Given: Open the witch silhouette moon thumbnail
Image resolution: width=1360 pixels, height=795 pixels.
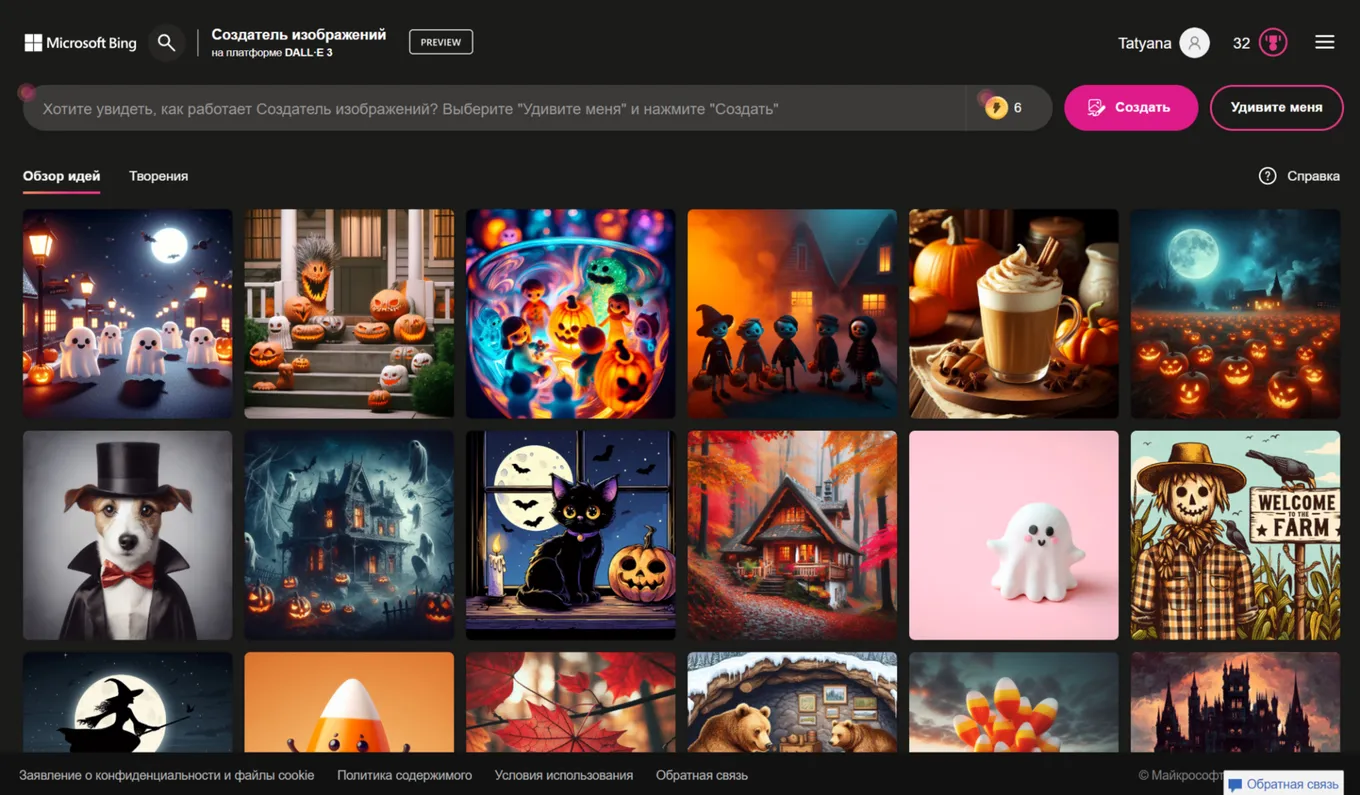Looking at the screenshot, I should click(x=128, y=702).
